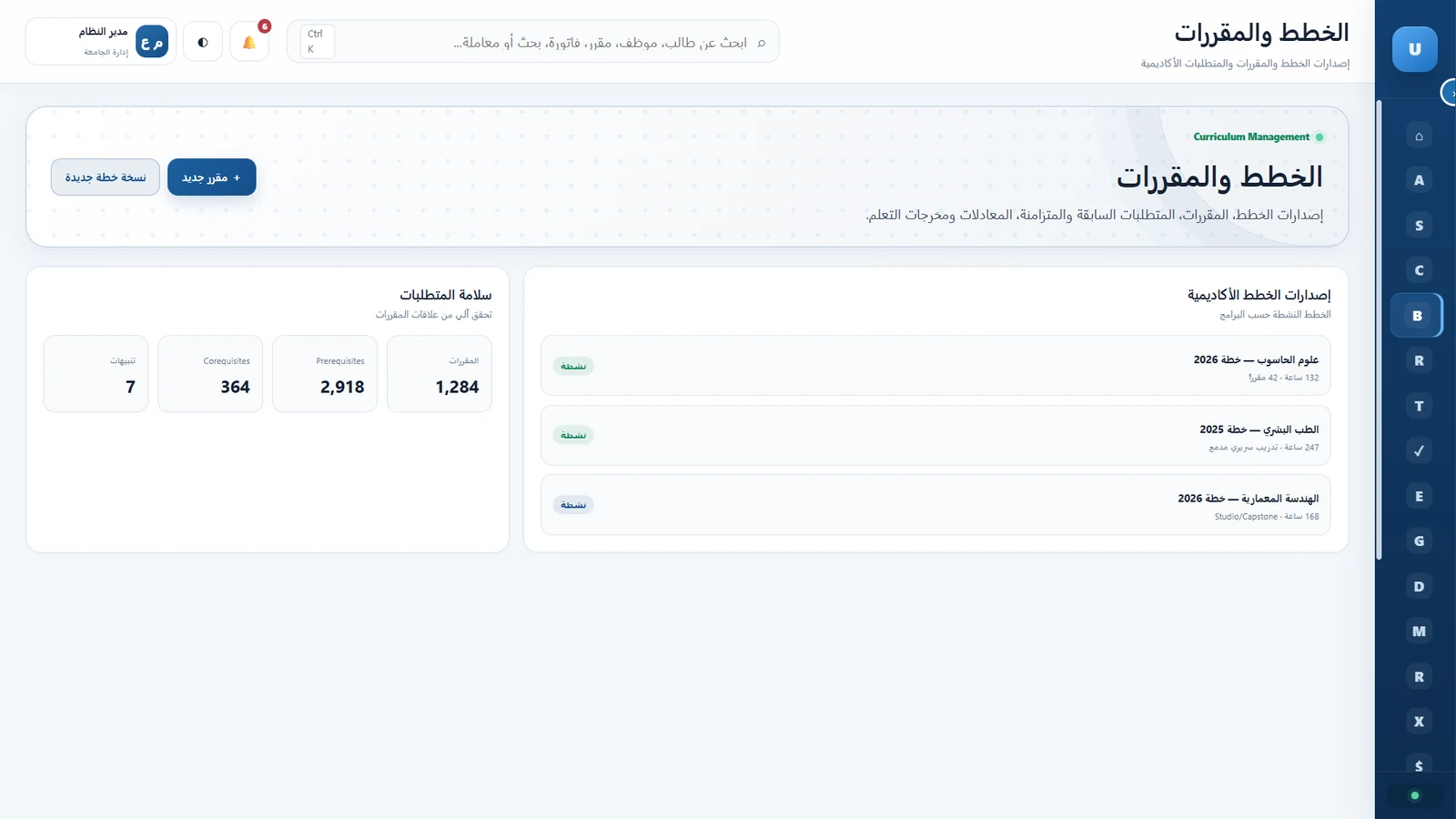Focus the global search field
The image size is (1456, 819).
pyautogui.click(x=533, y=42)
